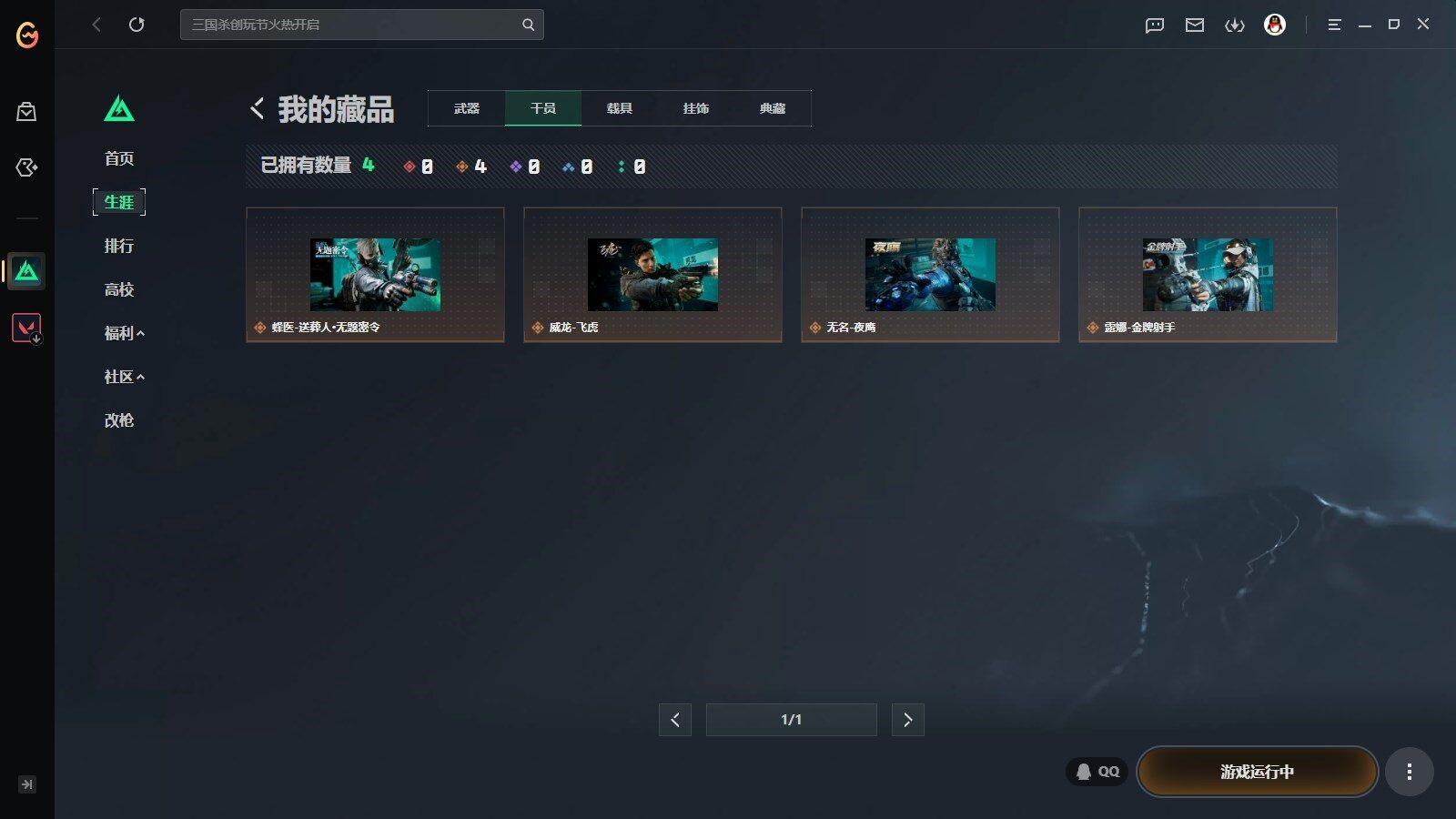Go to next page of collection
The width and height of the screenshot is (1456, 819).
[908, 720]
